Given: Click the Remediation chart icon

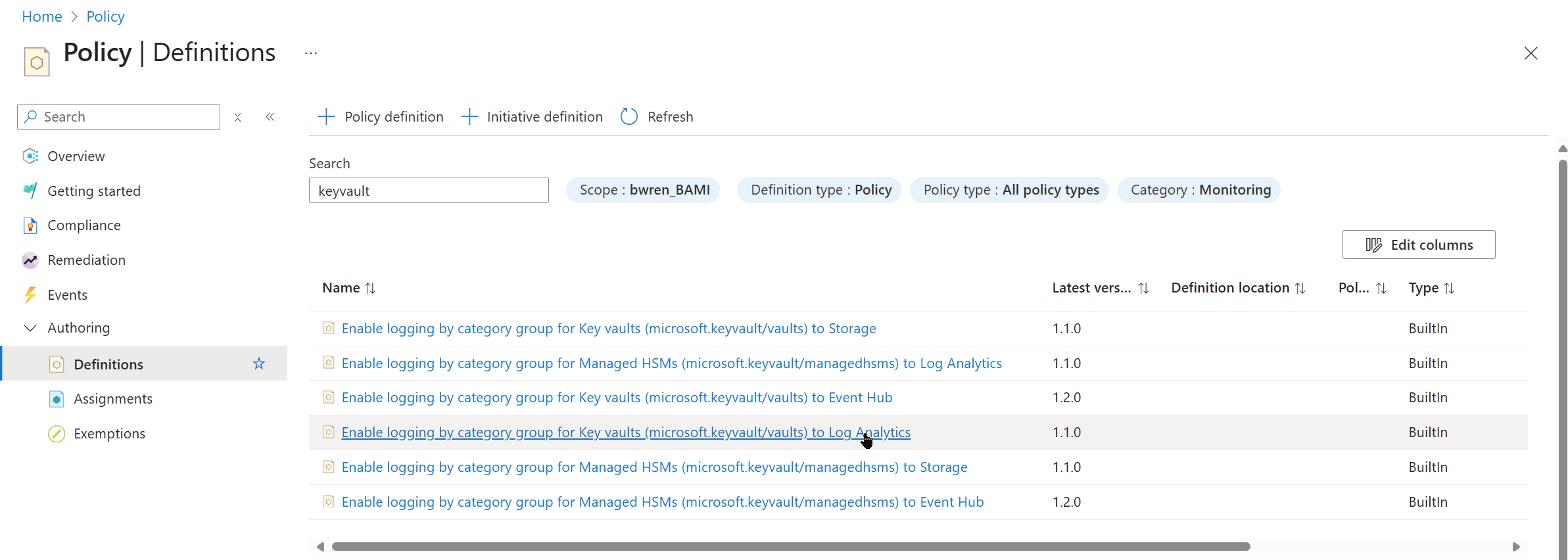Looking at the screenshot, I should [x=30, y=260].
